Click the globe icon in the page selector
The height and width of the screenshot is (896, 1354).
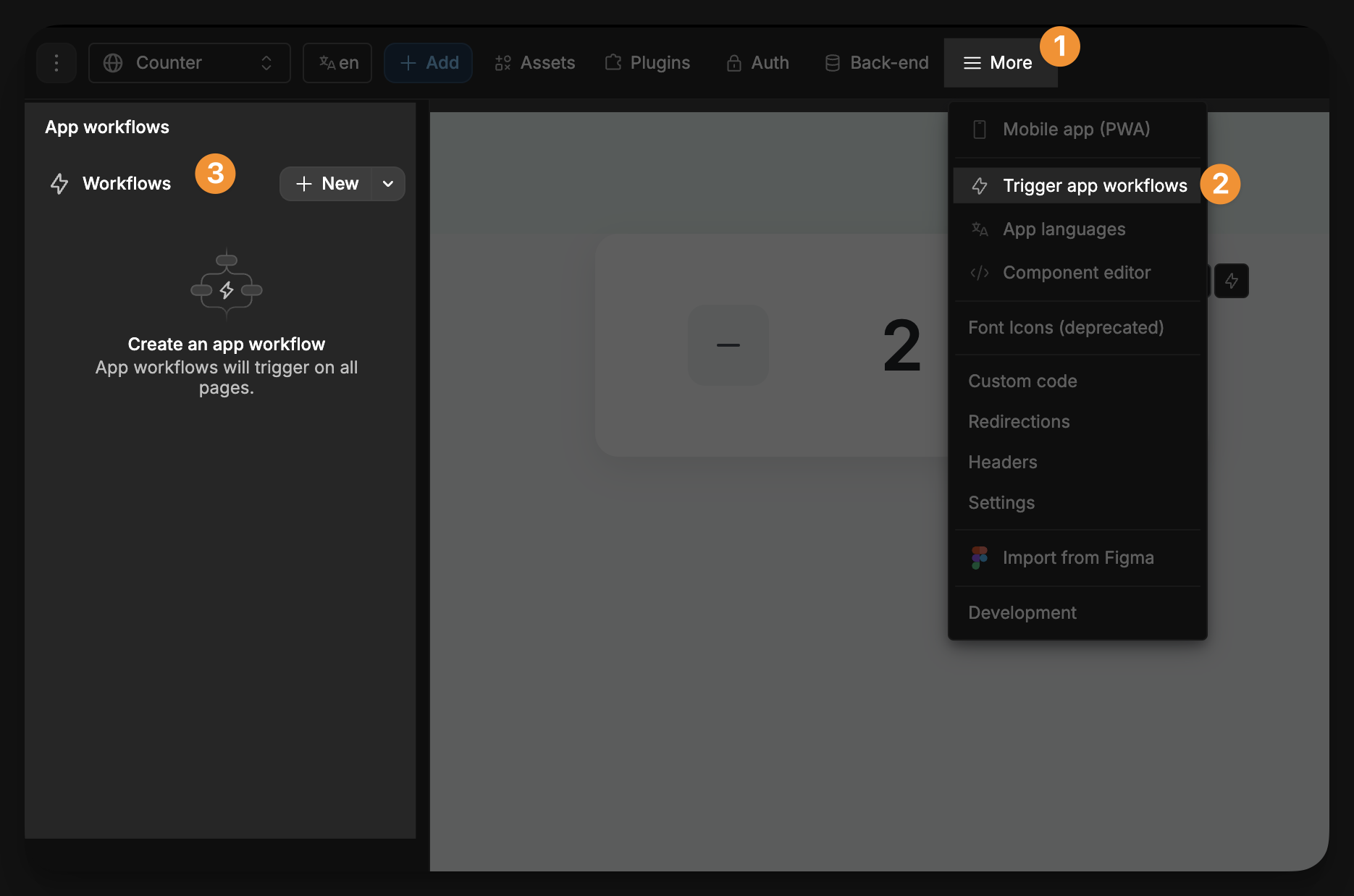pyautogui.click(x=113, y=63)
